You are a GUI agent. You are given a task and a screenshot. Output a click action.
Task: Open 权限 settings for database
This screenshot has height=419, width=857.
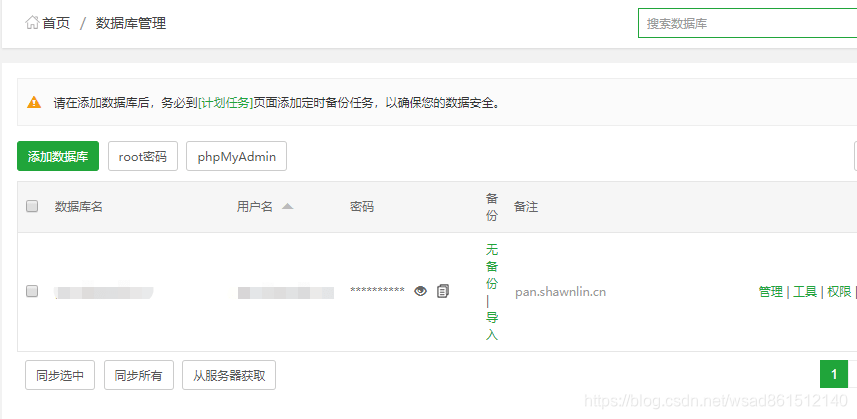click(x=839, y=292)
